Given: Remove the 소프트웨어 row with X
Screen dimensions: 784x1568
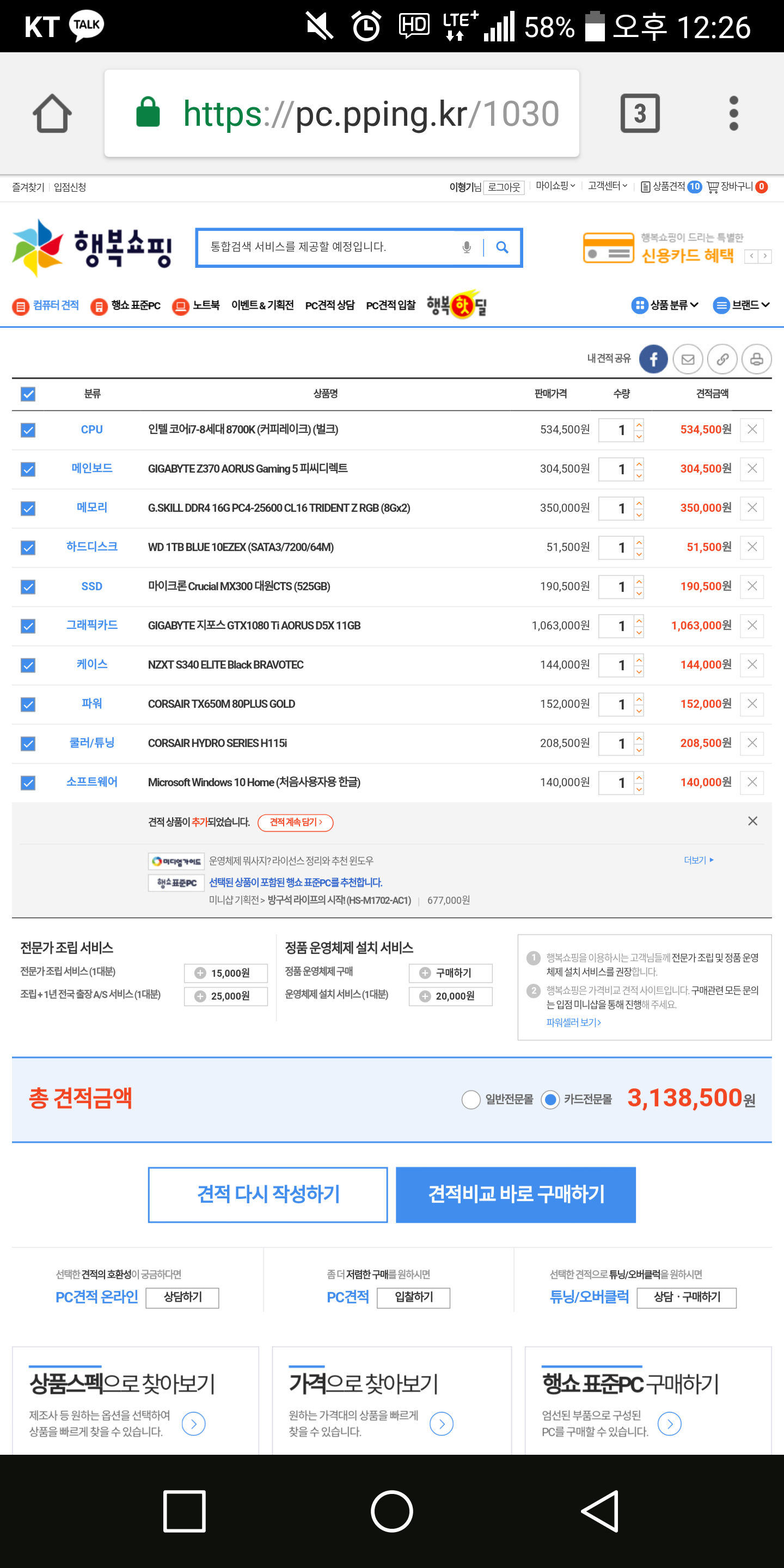Looking at the screenshot, I should point(752,782).
